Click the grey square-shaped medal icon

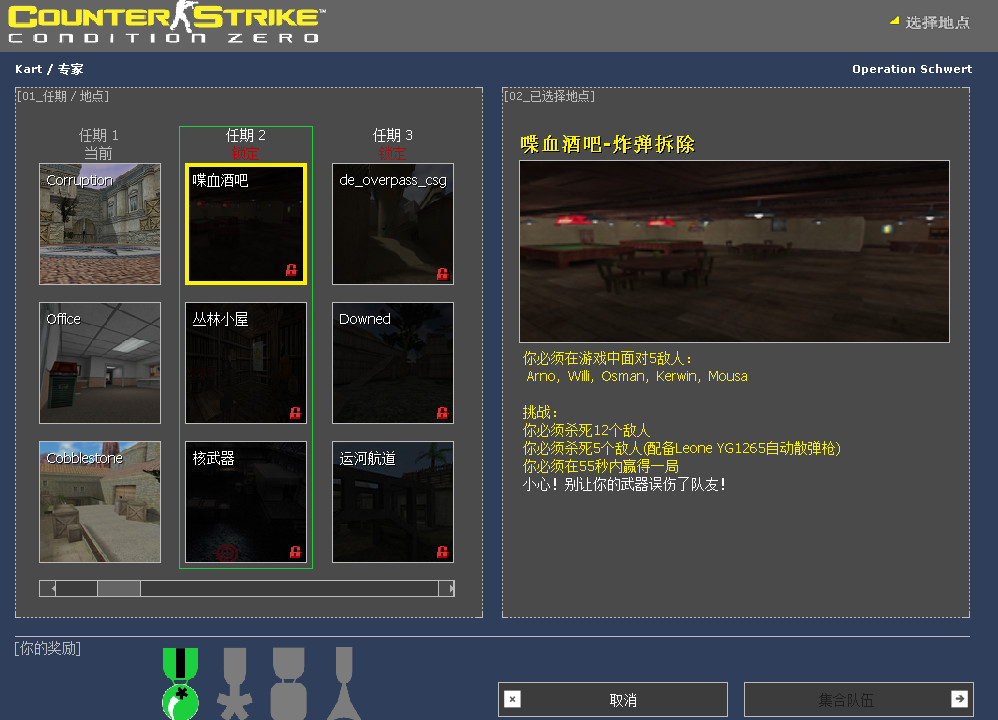pos(289,684)
